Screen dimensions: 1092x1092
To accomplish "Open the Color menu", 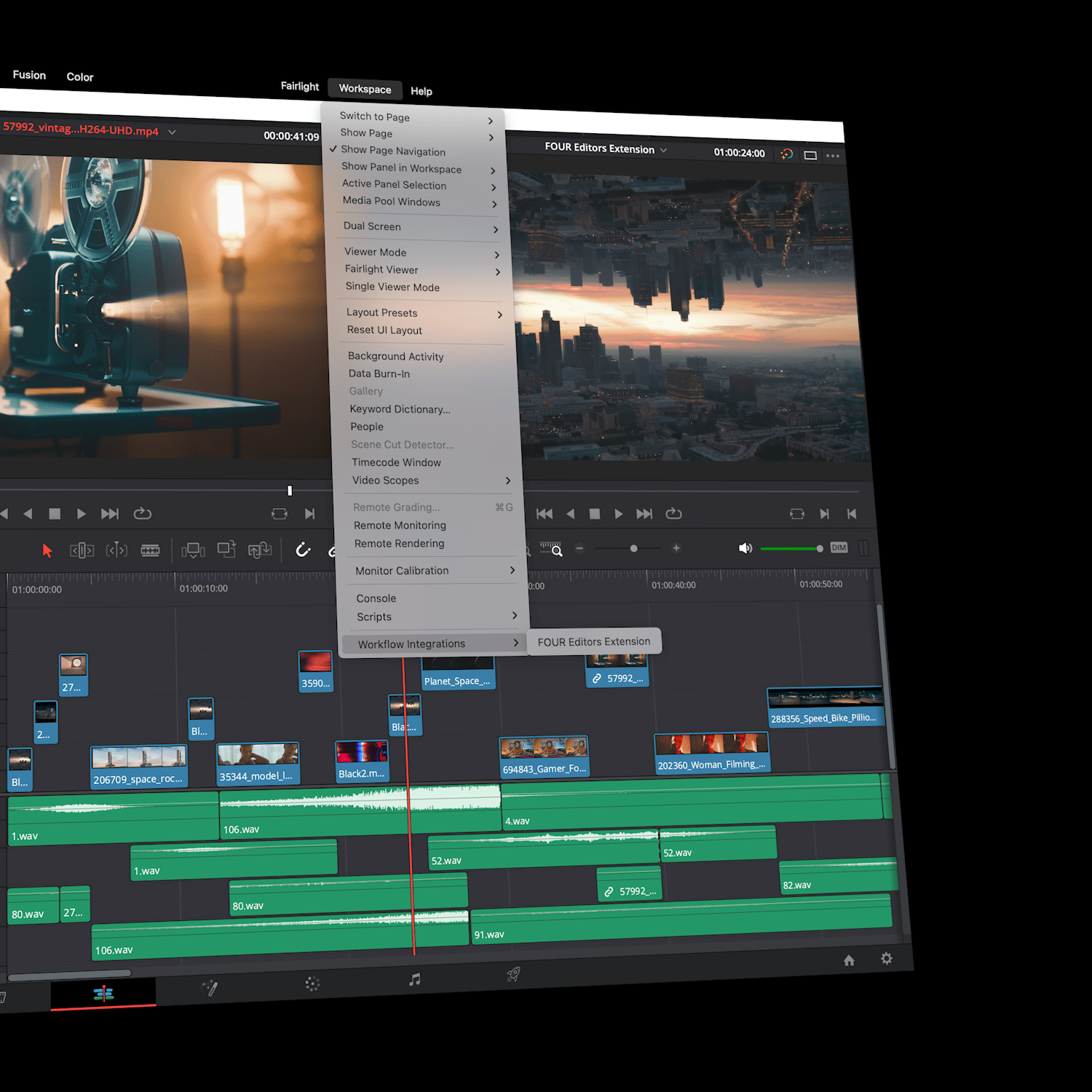I will (x=80, y=77).
